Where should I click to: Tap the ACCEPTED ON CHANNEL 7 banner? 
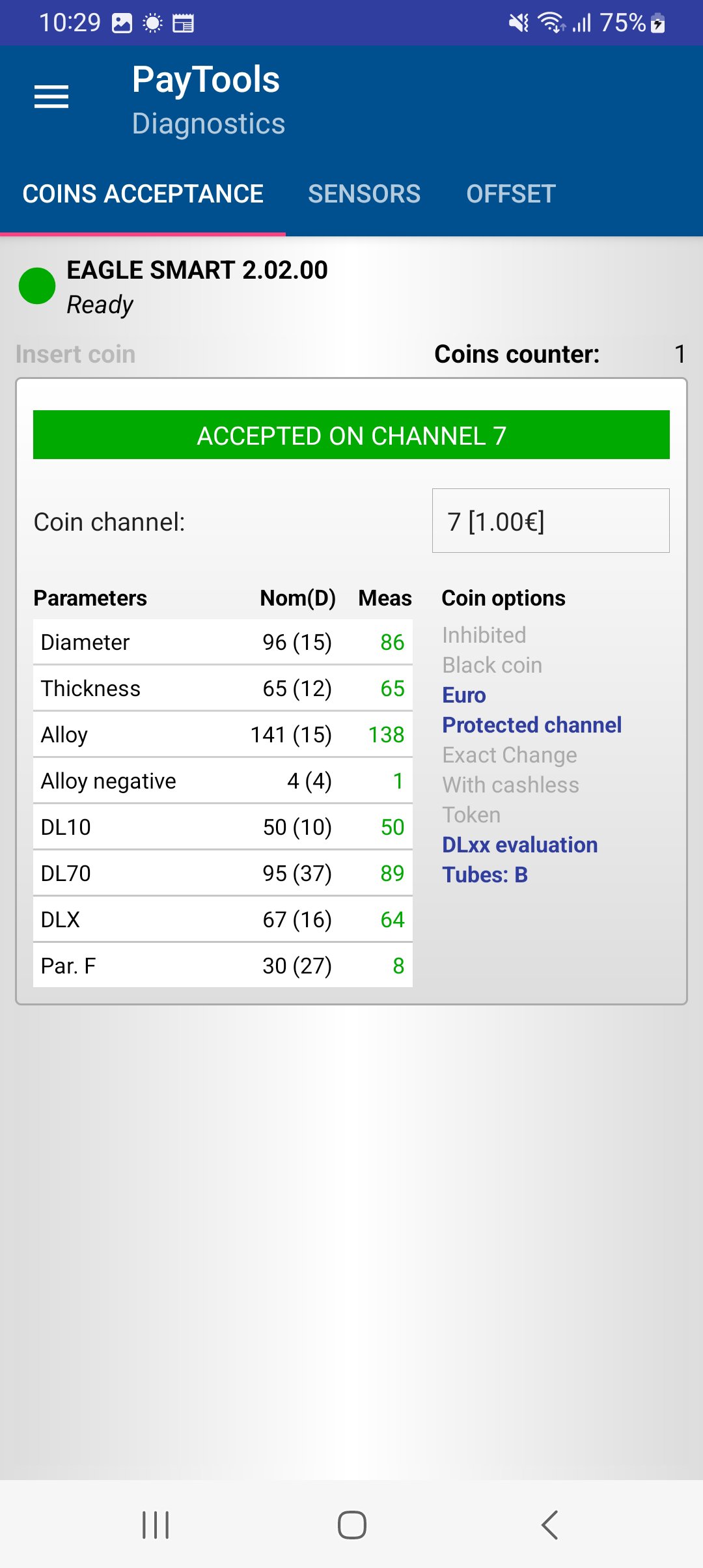(x=351, y=435)
